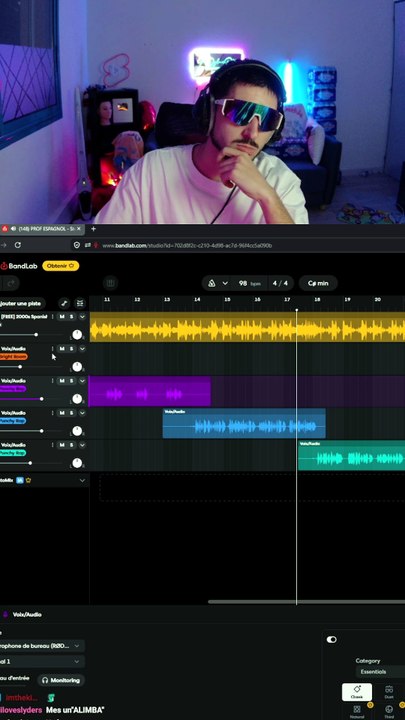Mute the 2000s Spanish track
Viewport: 405px width, 720px height.
[x=62, y=317]
